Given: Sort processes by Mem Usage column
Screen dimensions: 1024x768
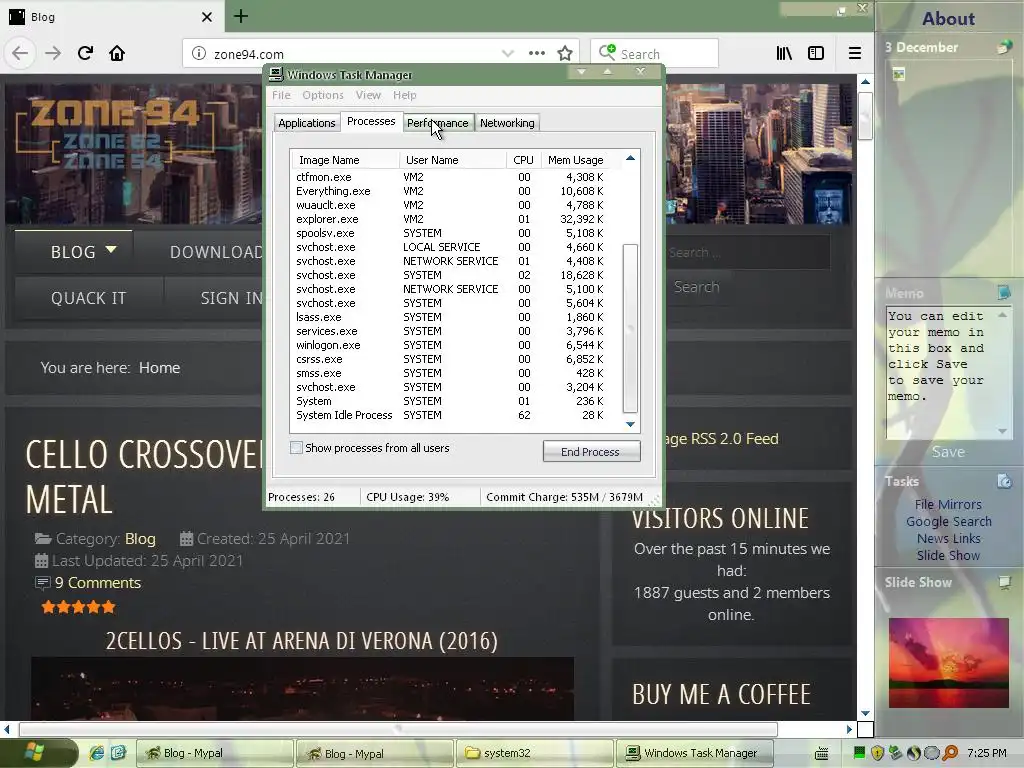Looking at the screenshot, I should [x=575, y=160].
